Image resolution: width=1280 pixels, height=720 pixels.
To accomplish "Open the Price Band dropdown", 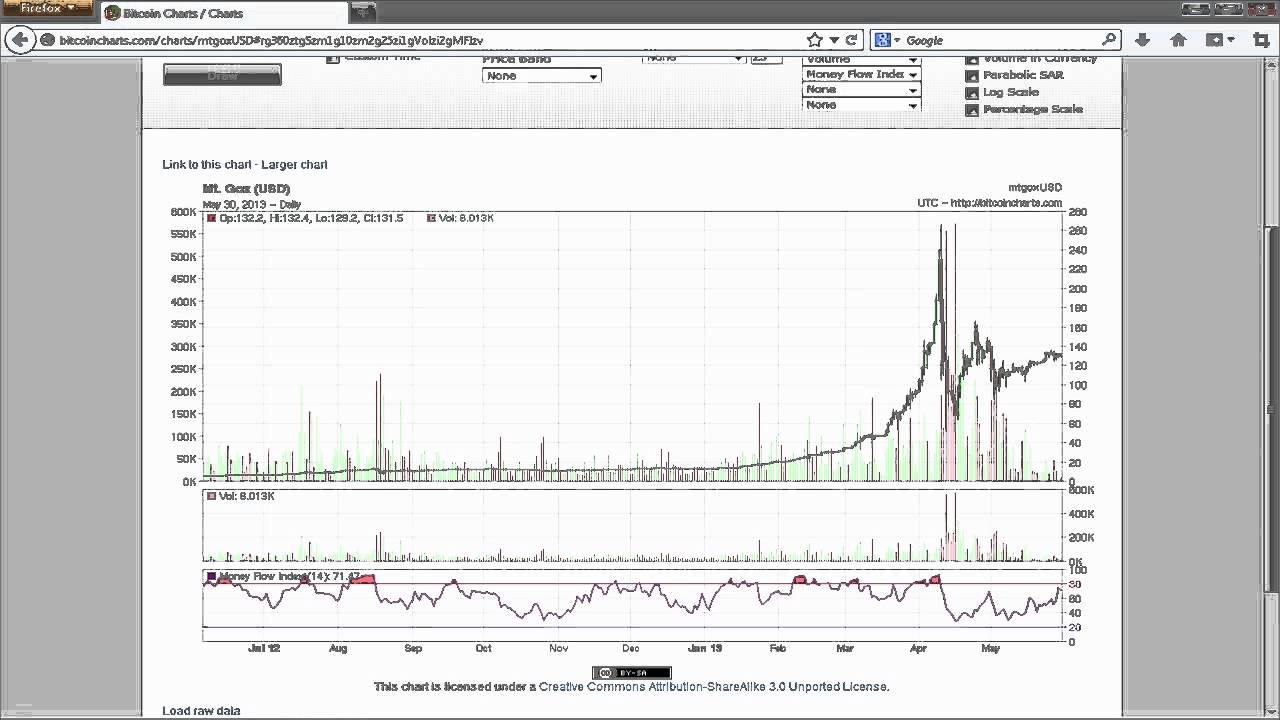I will point(541,76).
